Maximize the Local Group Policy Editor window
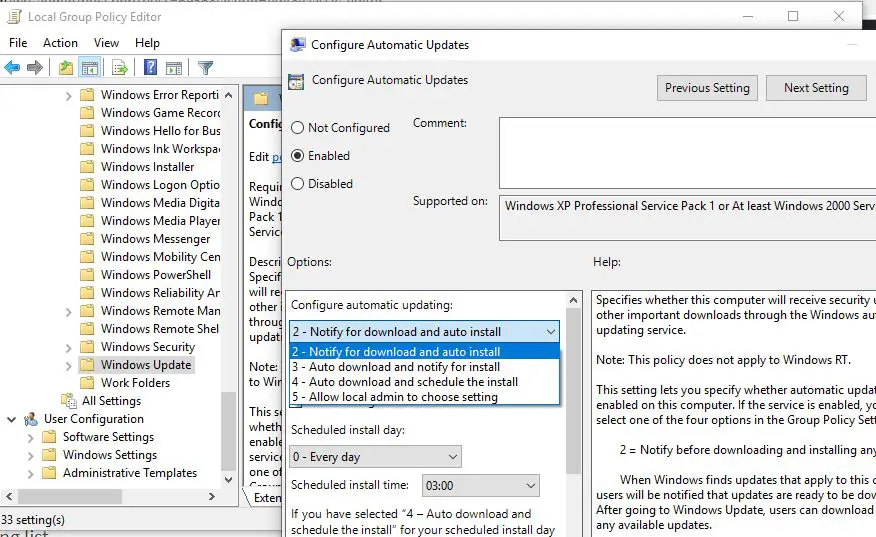The width and height of the screenshot is (876, 537). [793, 16]
